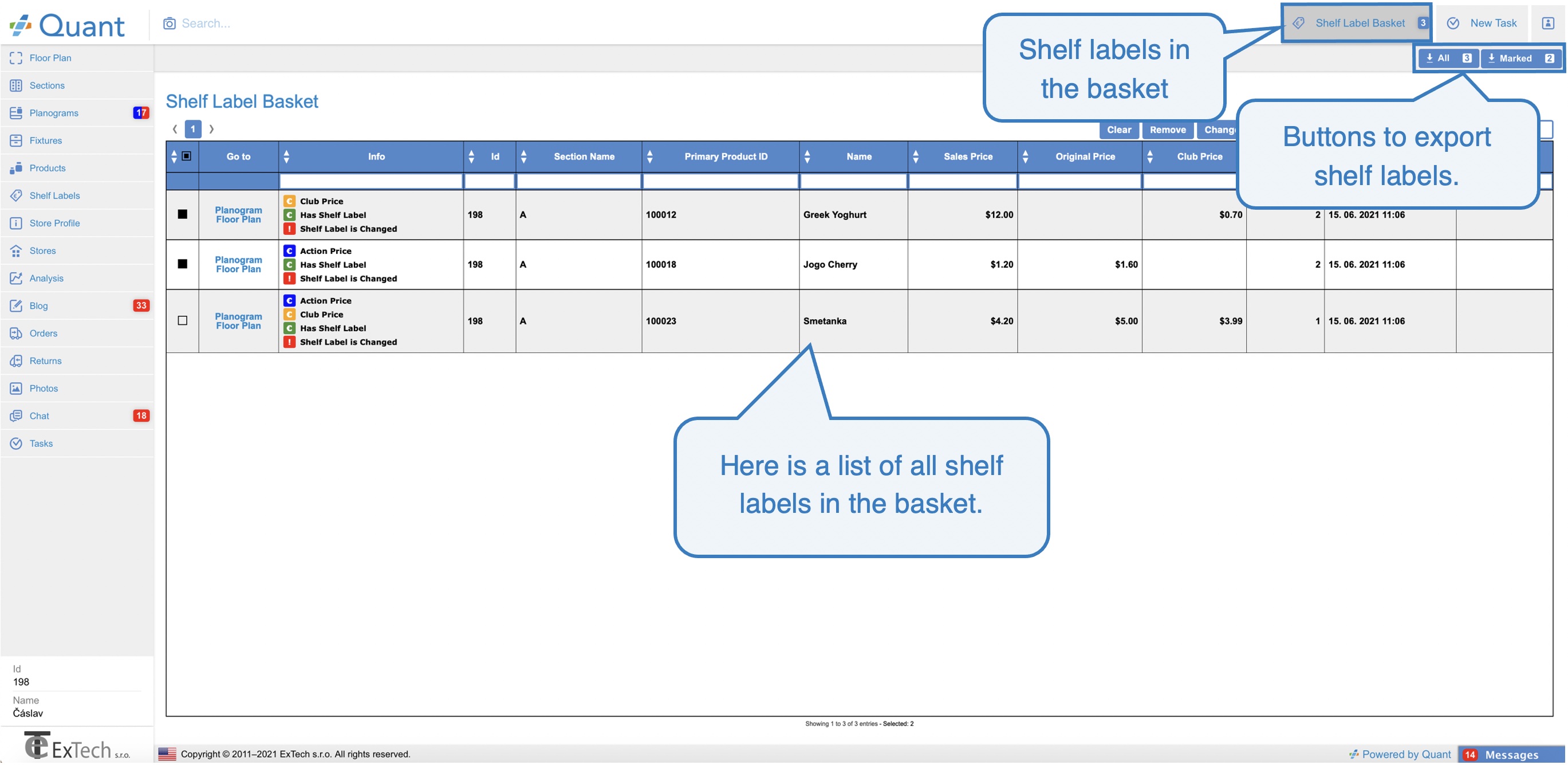Click the Returns truck icon
This screenshot has width=1568, height=765.
(16, 360)
